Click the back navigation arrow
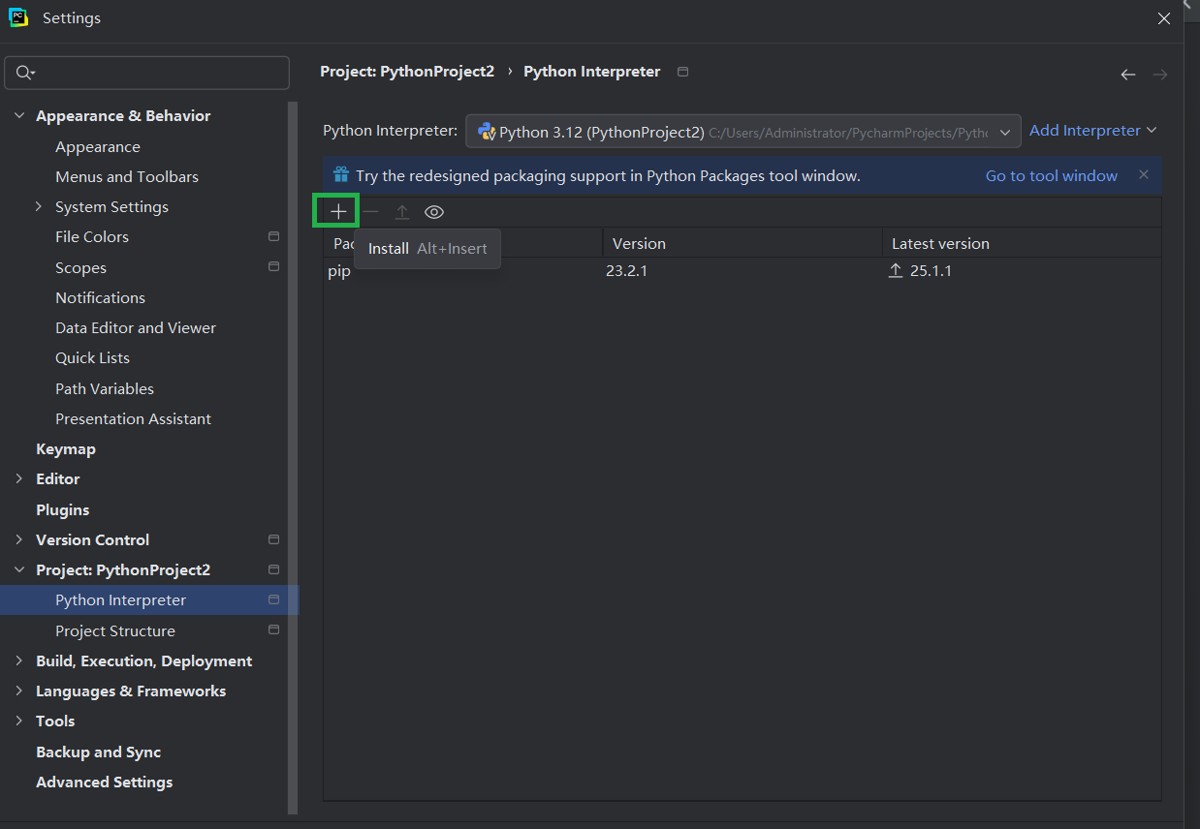The width and height of the screenshot is (1200, 829). [1128, 74]
